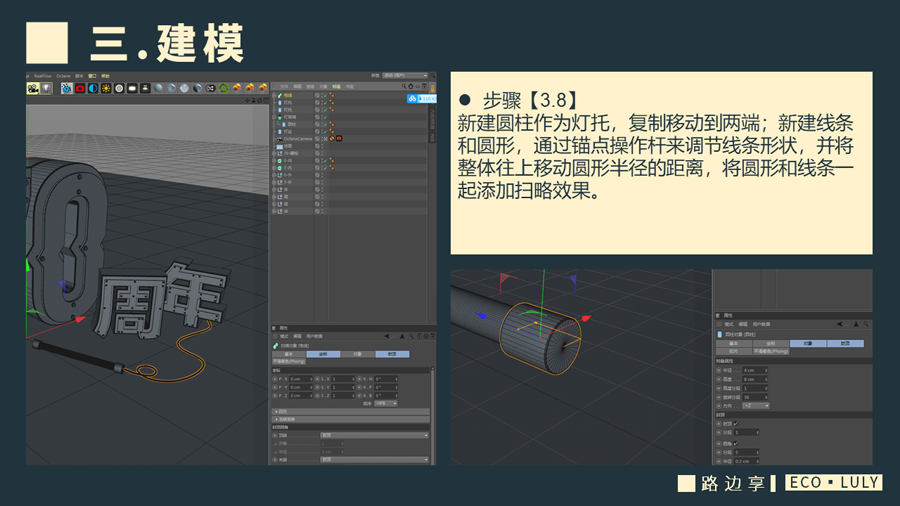Create mix material with crossed-arrows icon
Image resolution: width=900 pixels, height=506 pixels.
pyautogui.click(x=211, y=88)
